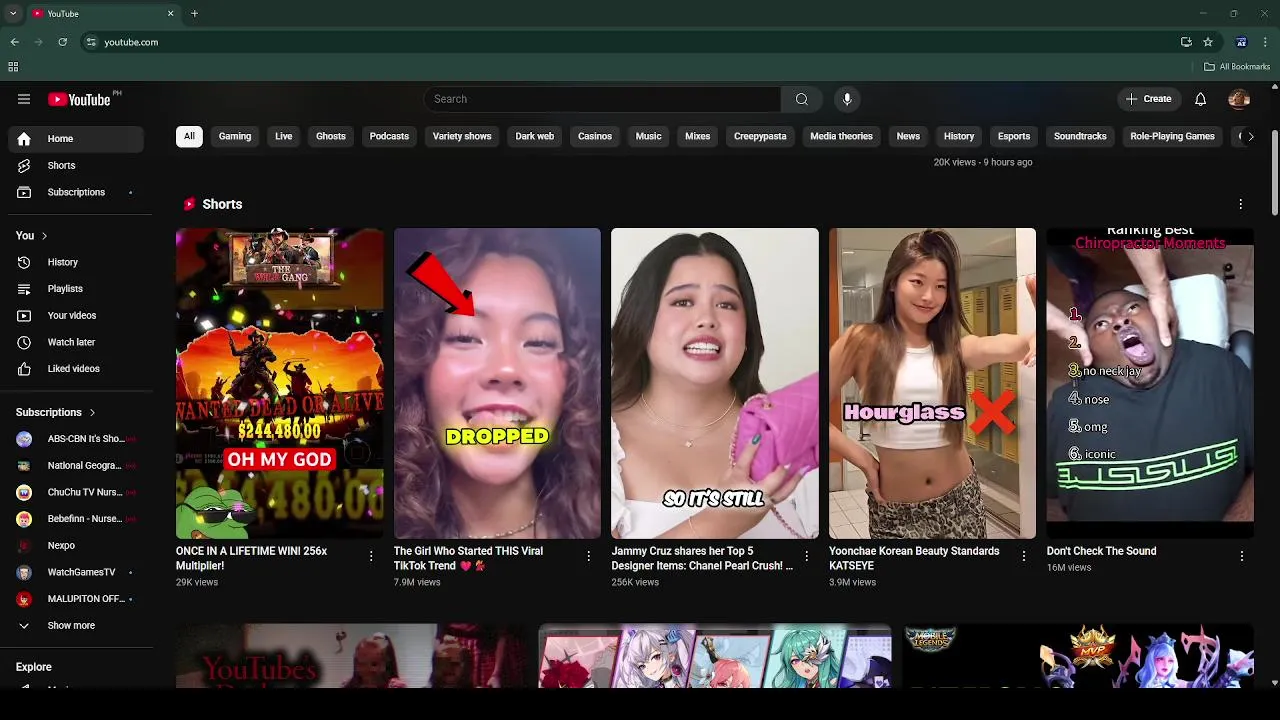The width and height of the screenshot is (1280, 720).
Task: Open the account avatar menu
Action: [x=1239, y=99]
